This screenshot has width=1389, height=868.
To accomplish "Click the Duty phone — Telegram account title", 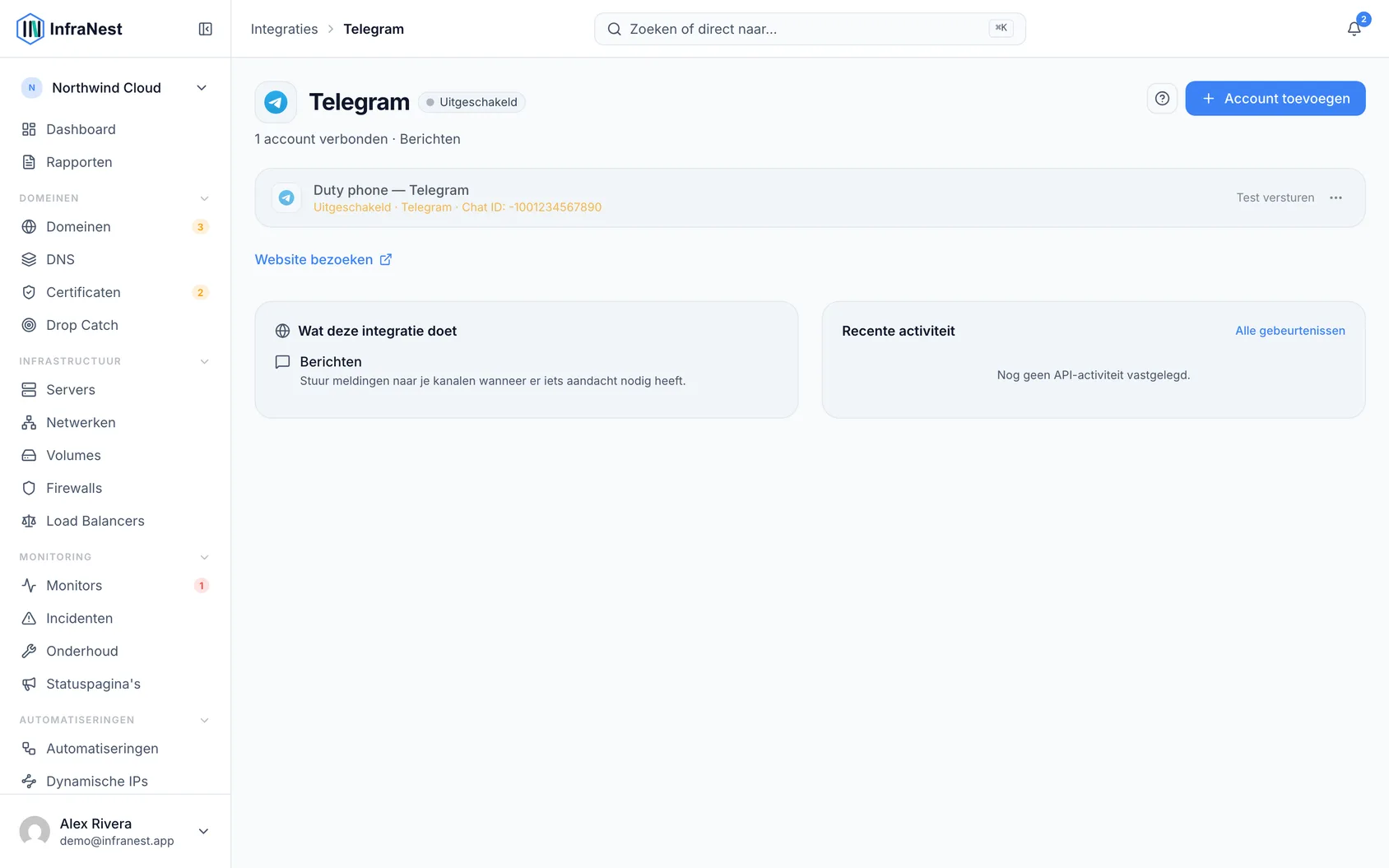I will (x=391, y=190).
